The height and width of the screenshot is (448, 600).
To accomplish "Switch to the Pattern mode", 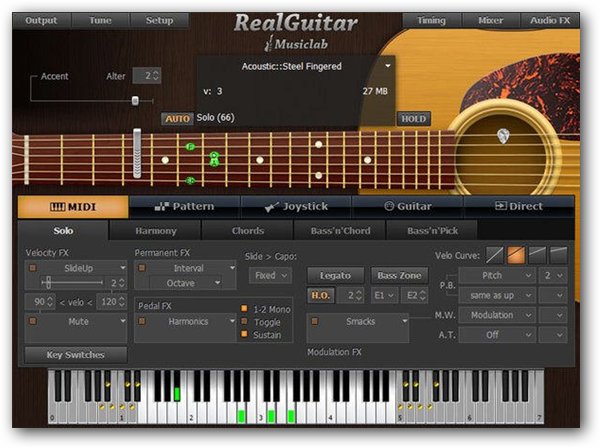I will (x=184, y=207).
